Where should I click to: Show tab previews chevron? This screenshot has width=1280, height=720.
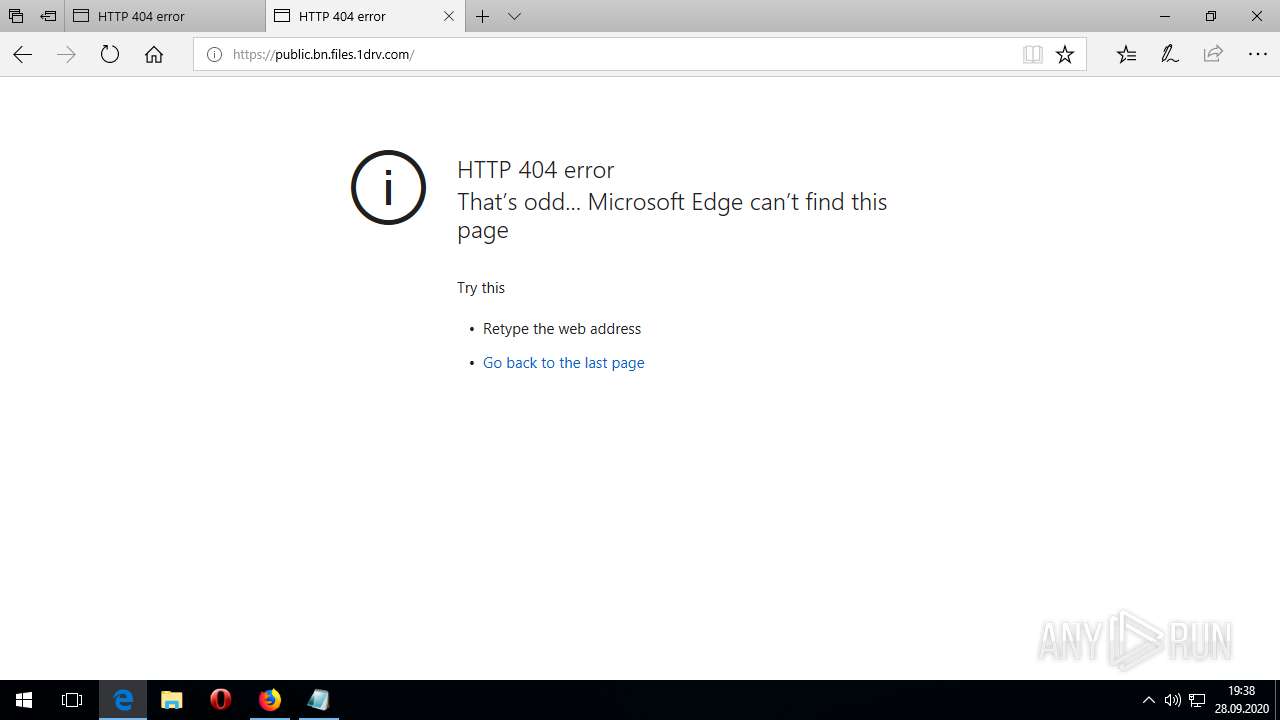pos(514,16)
